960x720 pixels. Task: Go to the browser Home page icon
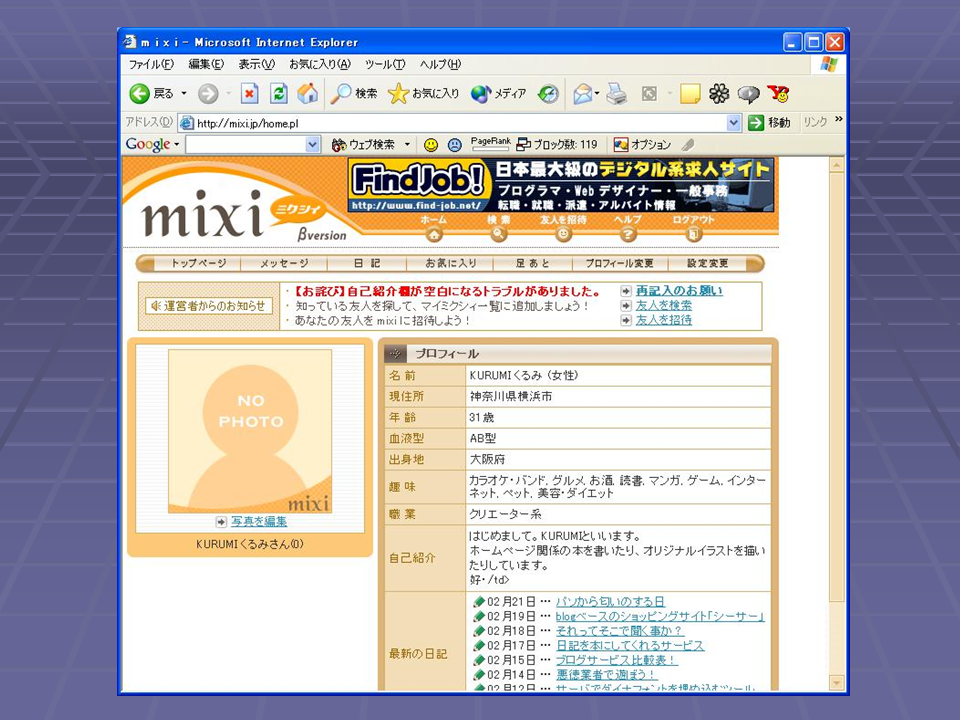(x=307, y=94)
